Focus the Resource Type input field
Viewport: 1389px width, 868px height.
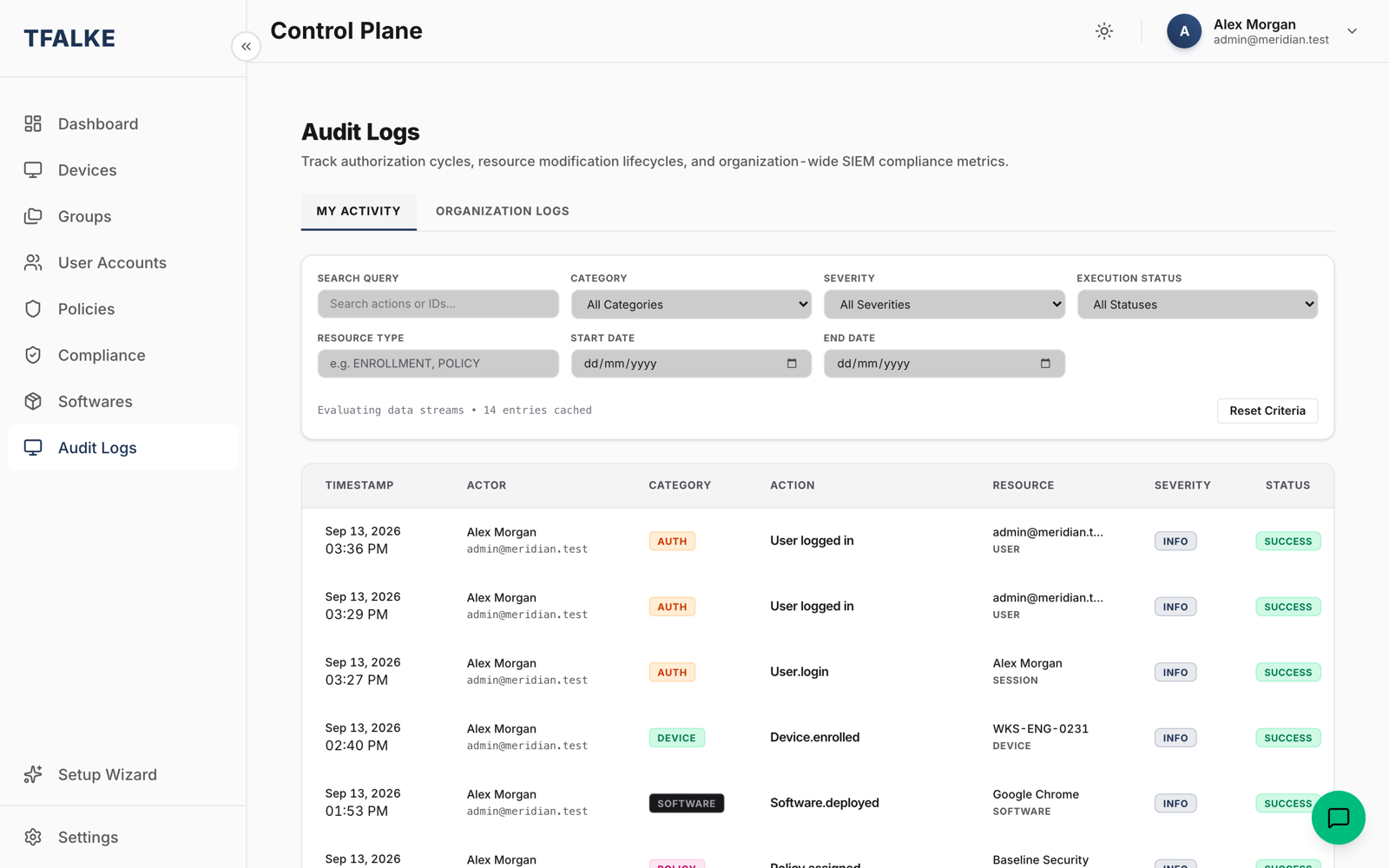tap(438, 364)
